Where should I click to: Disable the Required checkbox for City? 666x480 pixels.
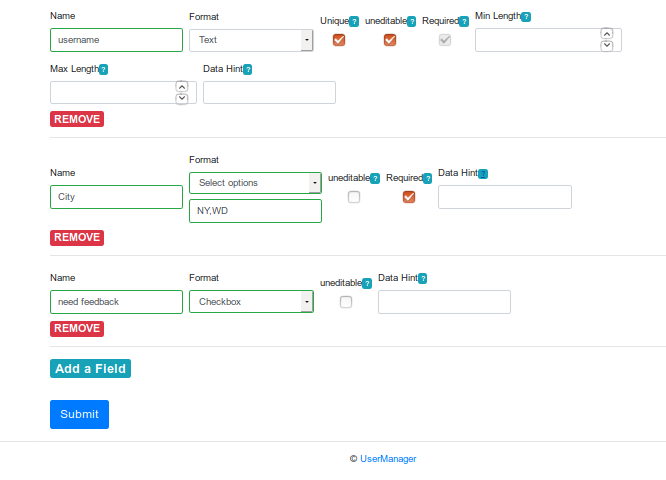[x=409, y=197]
